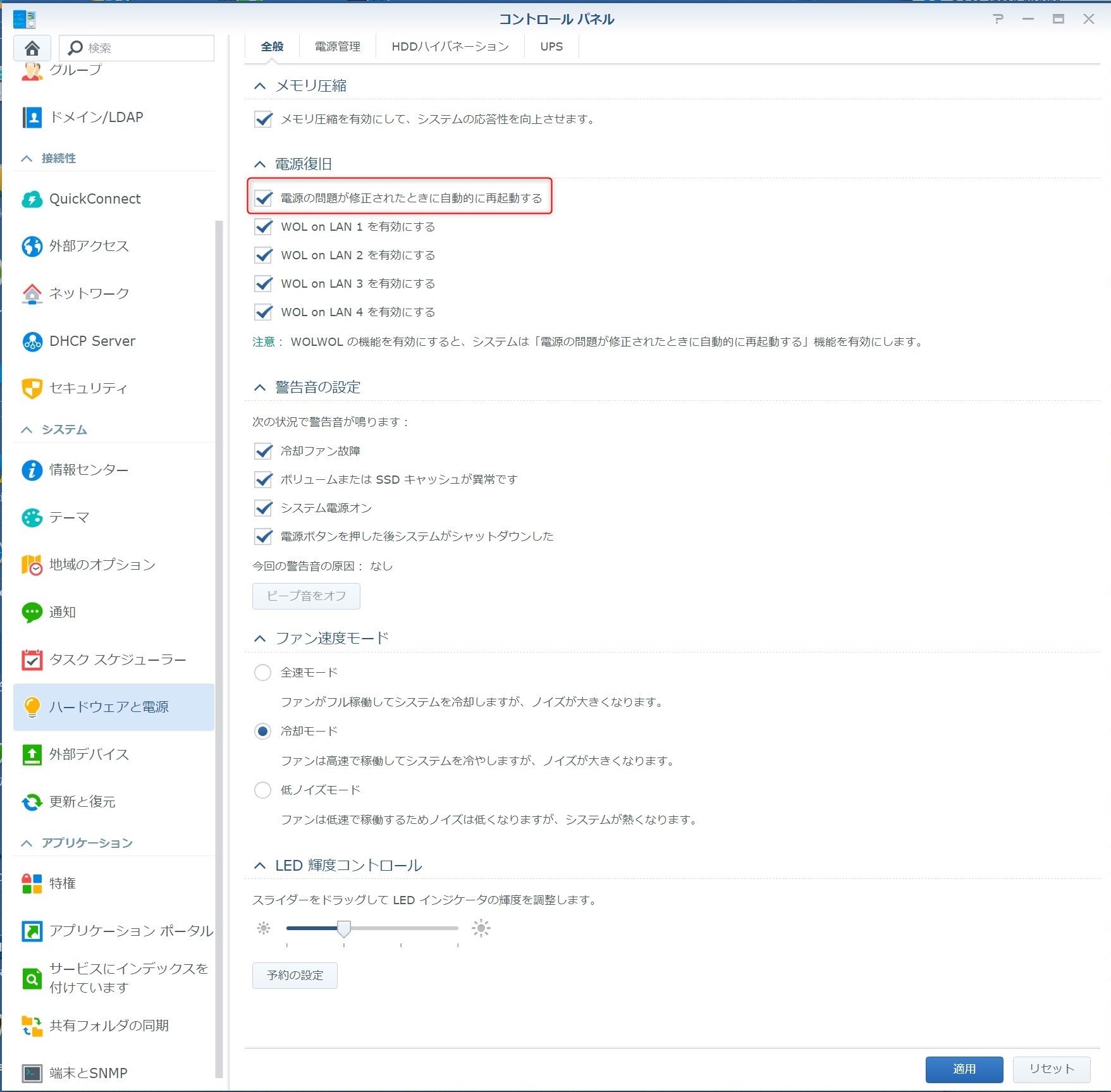
Task: Toggle WOL on LAN 2 checkbox
Action: (263, 255)
